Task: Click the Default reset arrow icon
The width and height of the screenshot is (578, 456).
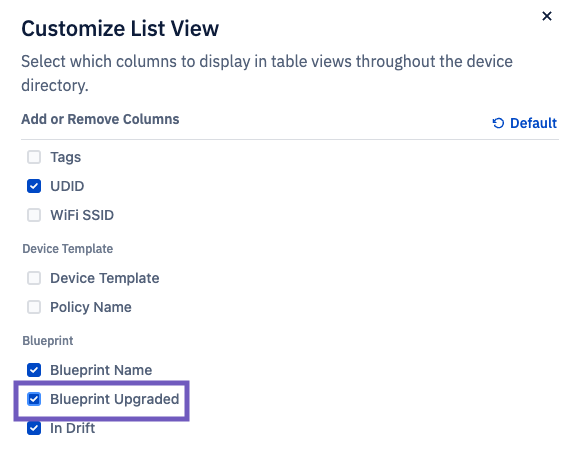Action: pyautogui.click(x=498, y=123)
